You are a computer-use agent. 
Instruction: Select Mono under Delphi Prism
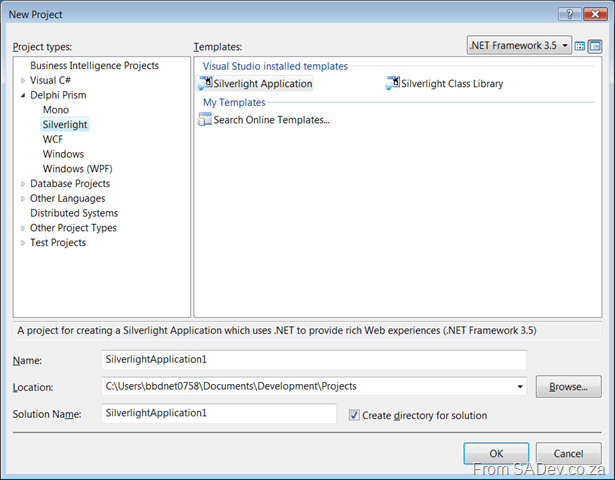[56, 110]
